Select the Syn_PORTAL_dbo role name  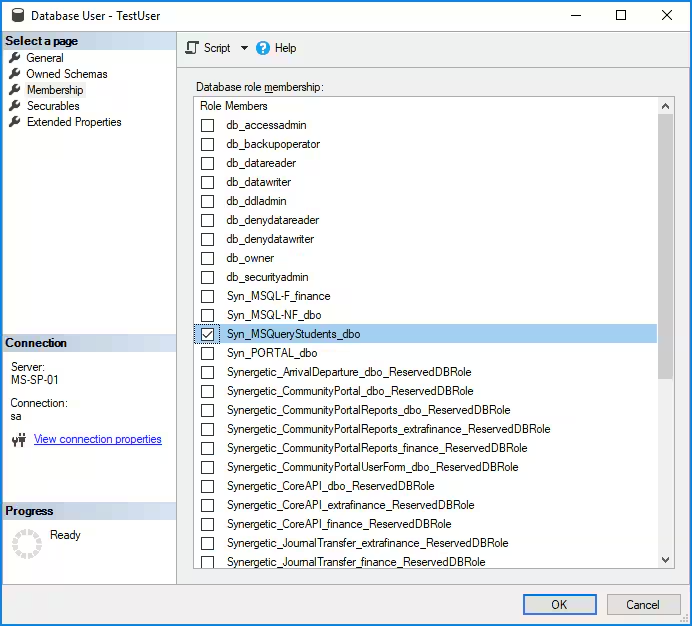pos(272,353)
